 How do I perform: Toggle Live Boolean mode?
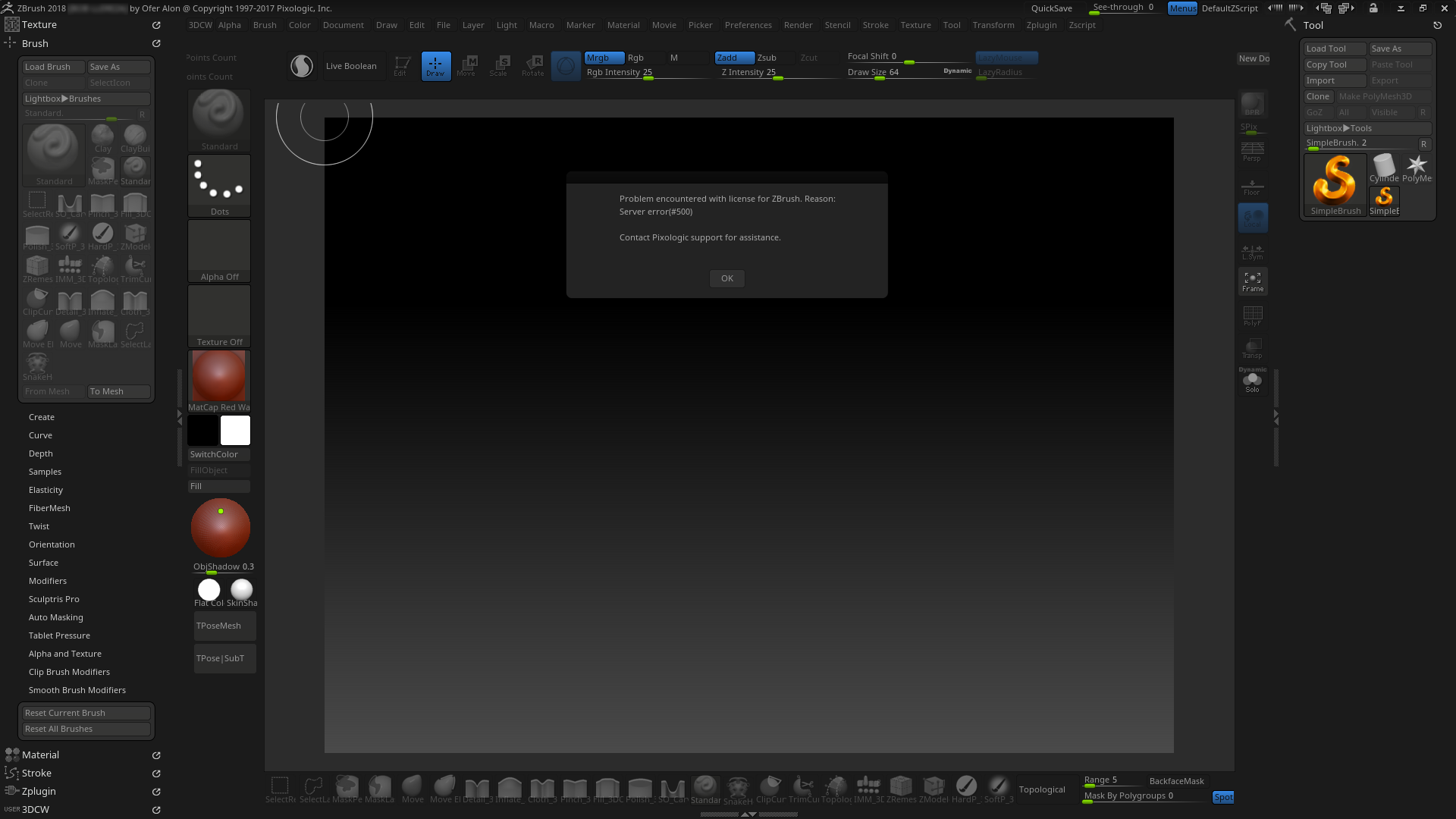(351, 66)
